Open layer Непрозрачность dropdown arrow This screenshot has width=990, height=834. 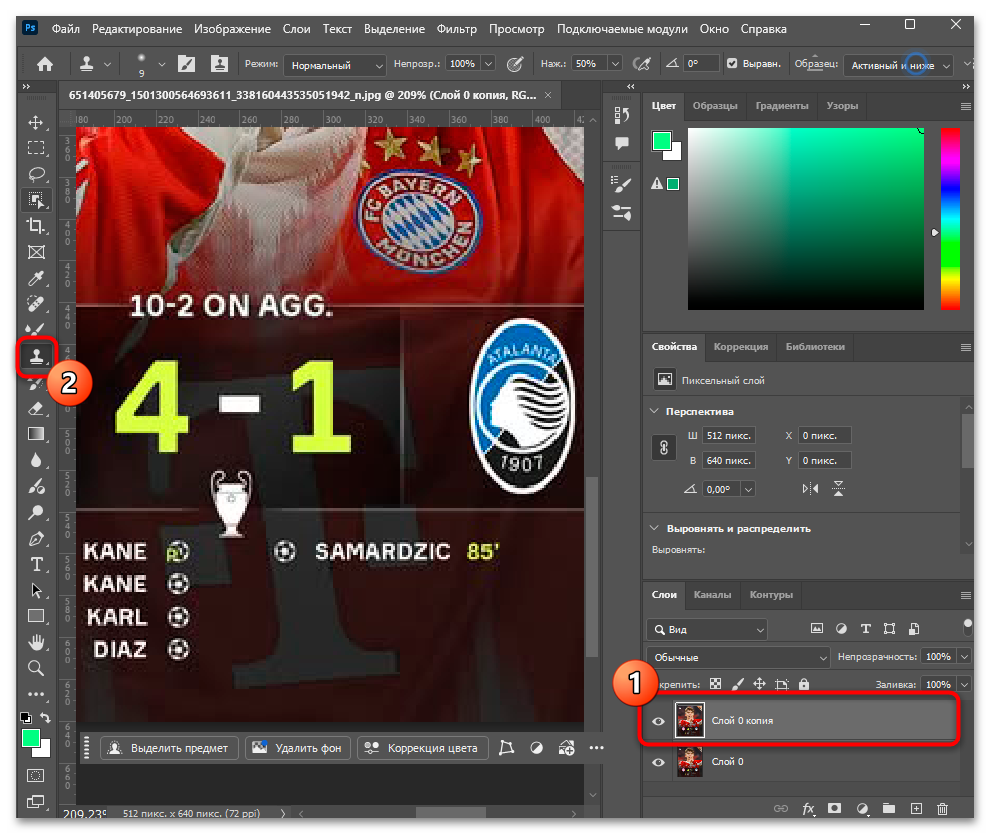[964, 657]
